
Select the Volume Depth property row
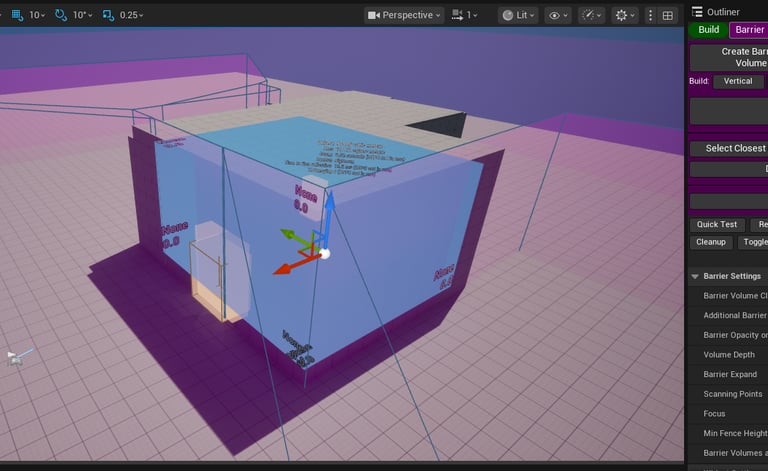pos(728,354)
